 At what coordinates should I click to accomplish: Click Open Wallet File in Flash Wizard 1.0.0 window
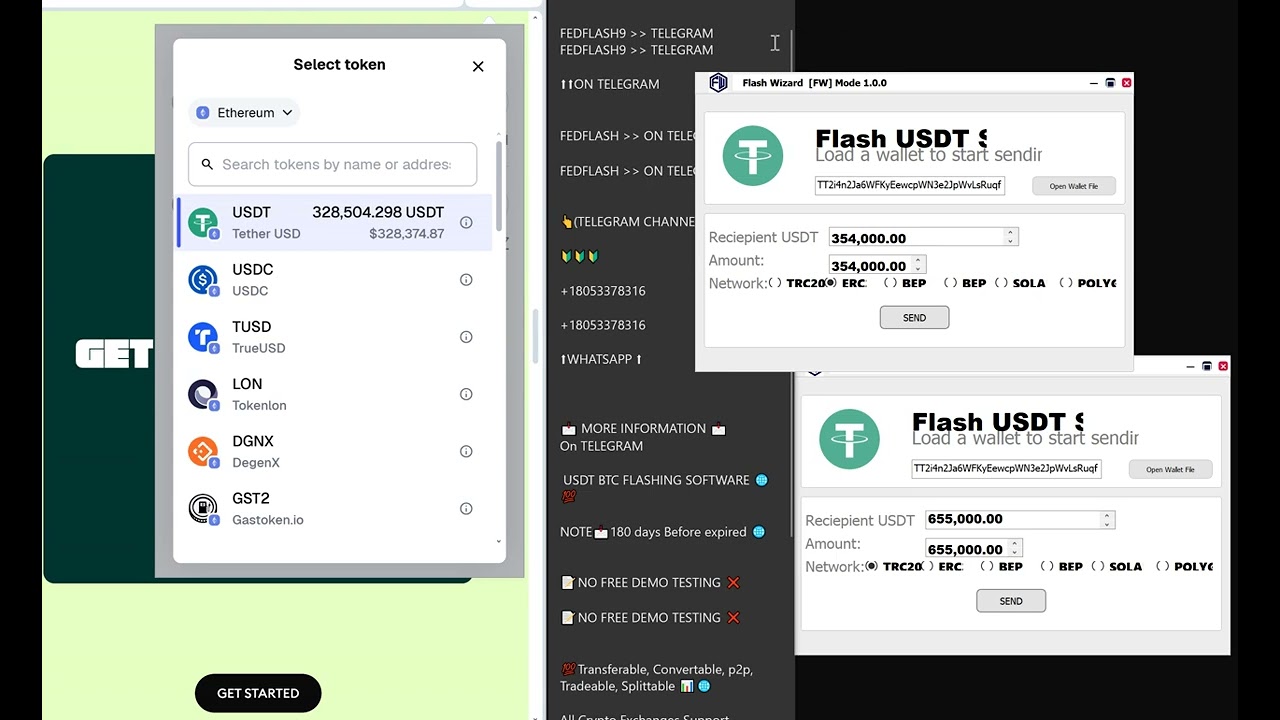[1073, 186]
